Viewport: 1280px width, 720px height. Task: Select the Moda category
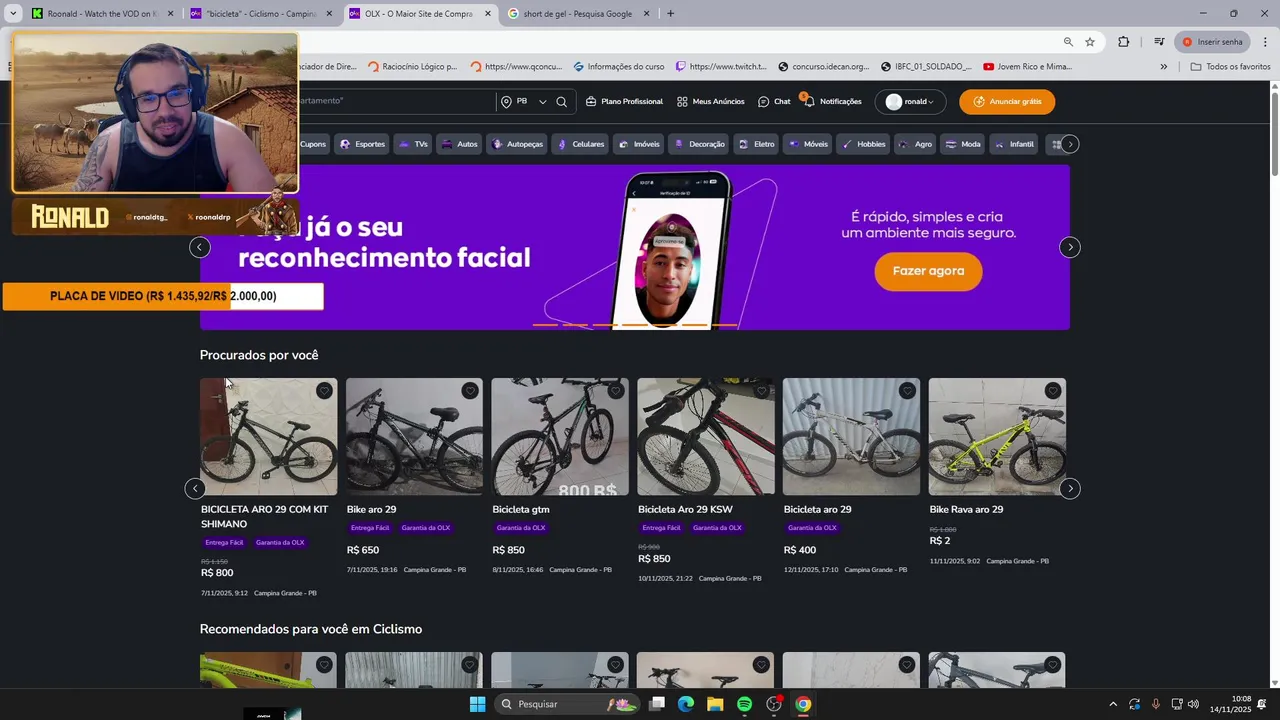(963, 144)
